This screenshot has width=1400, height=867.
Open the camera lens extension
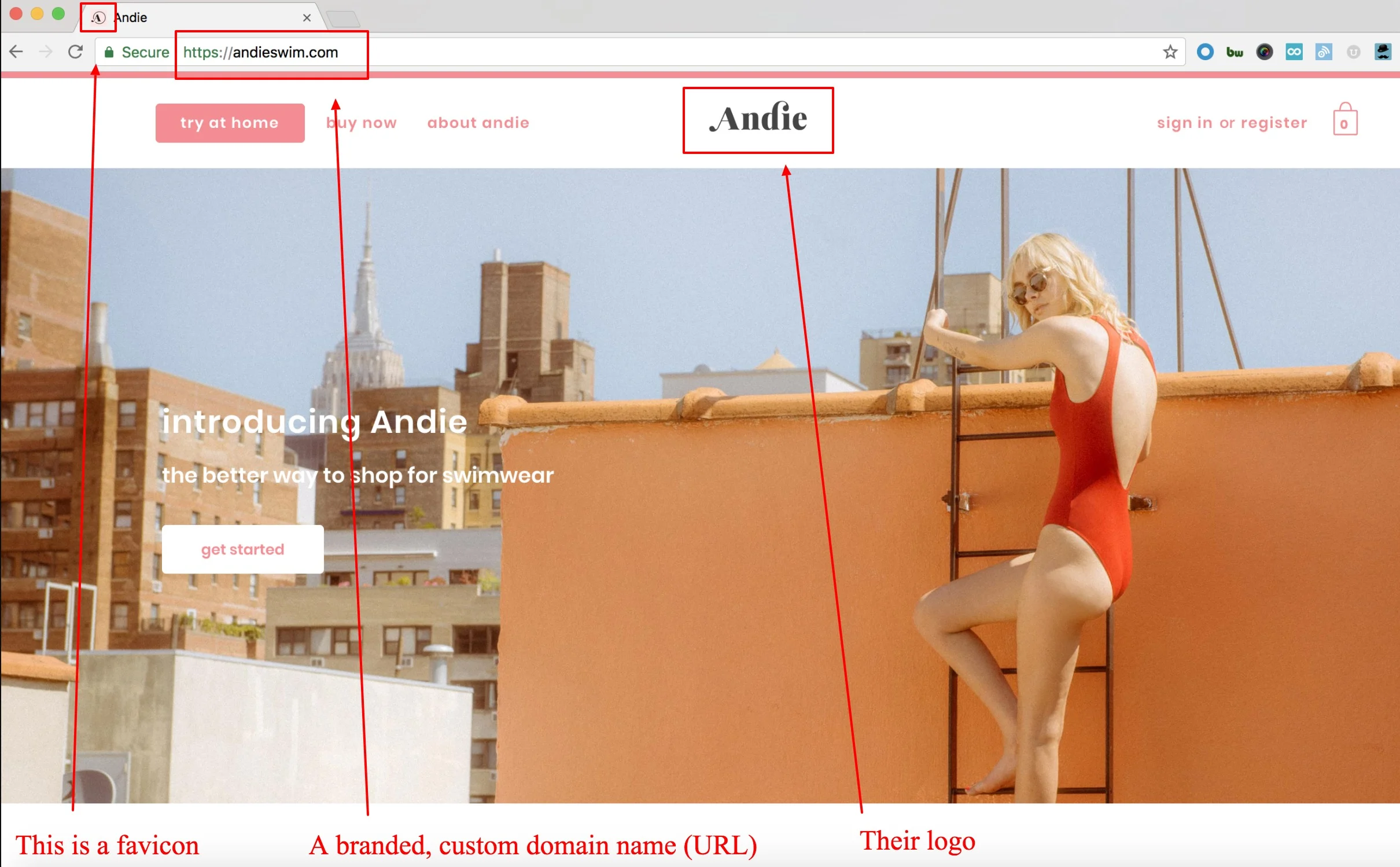point(1264,52)
